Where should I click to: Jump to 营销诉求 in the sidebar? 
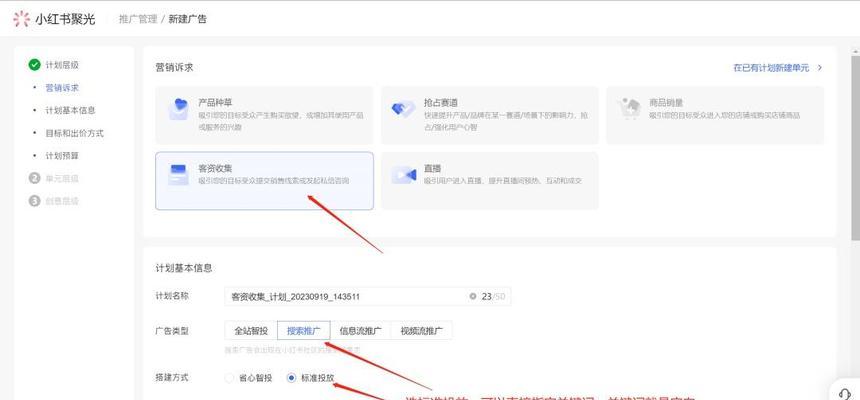62,88
